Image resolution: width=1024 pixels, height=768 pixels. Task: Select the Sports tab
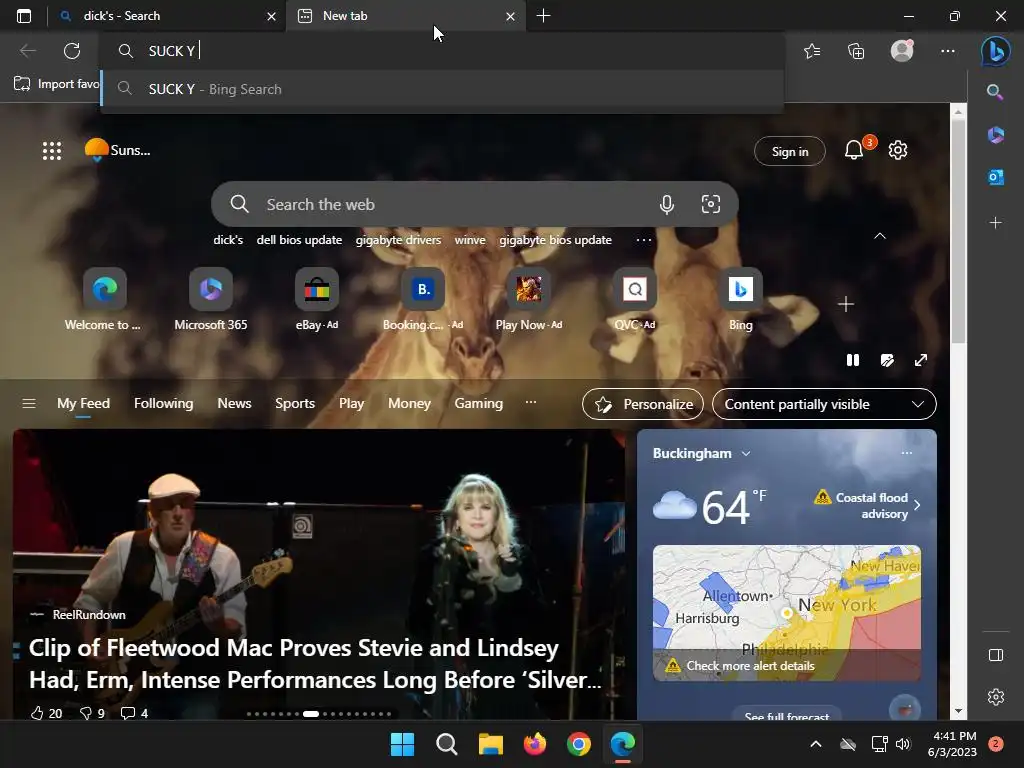(295, 404)
